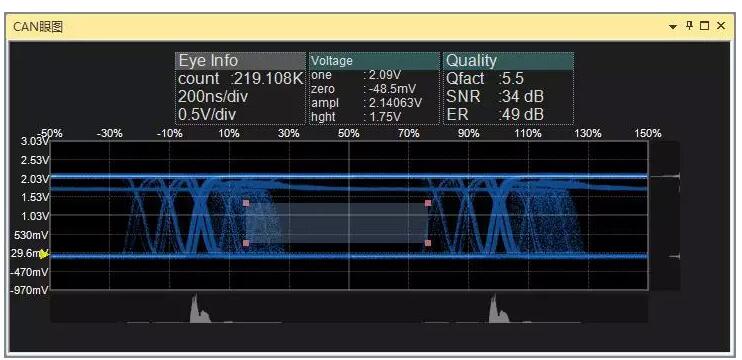
Task: Click the top-left pink eye mask handle
Action: (x=246, y=203)
